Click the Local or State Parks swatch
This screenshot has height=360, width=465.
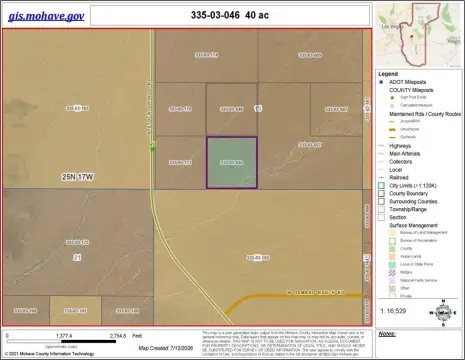pos(392,264)
